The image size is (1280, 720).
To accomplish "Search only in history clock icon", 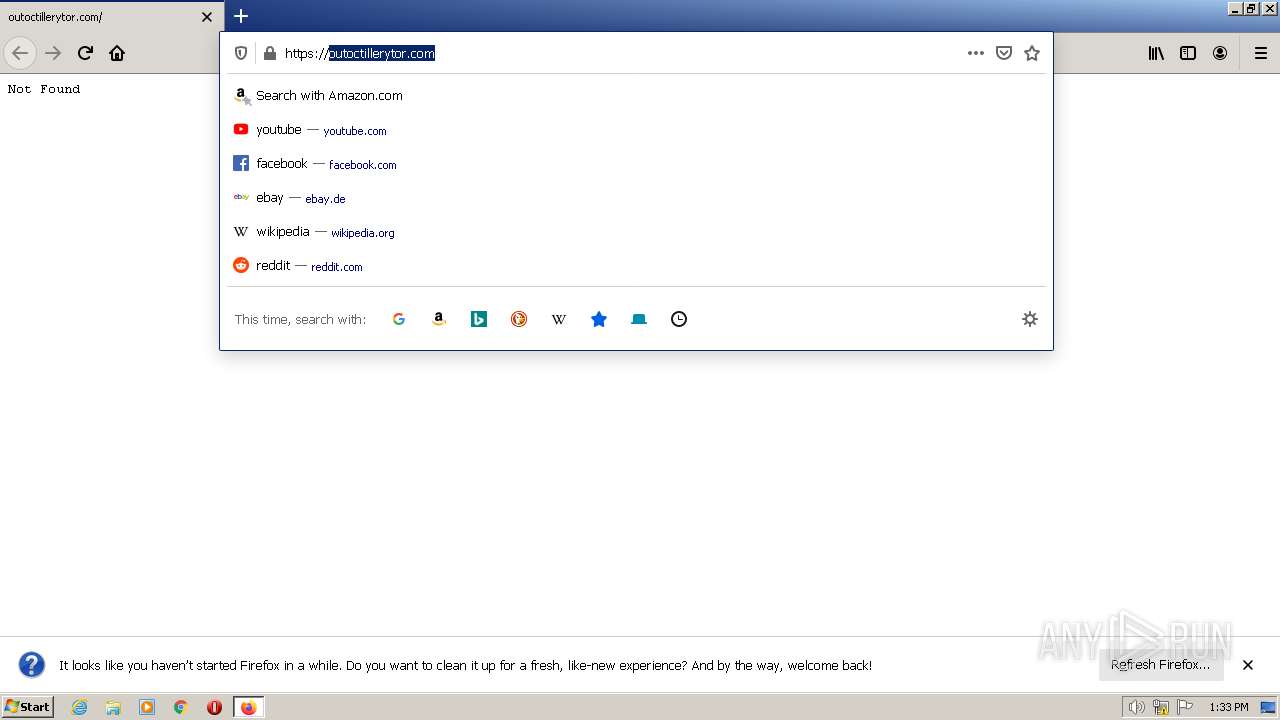I will (x=679, y=319).
